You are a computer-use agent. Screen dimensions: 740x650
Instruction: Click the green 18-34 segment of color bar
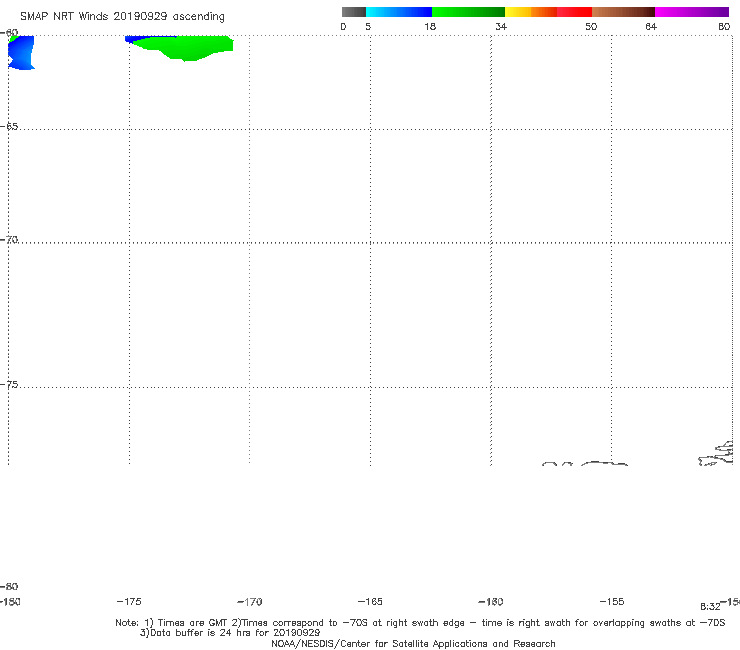click(x=468, y=12)
